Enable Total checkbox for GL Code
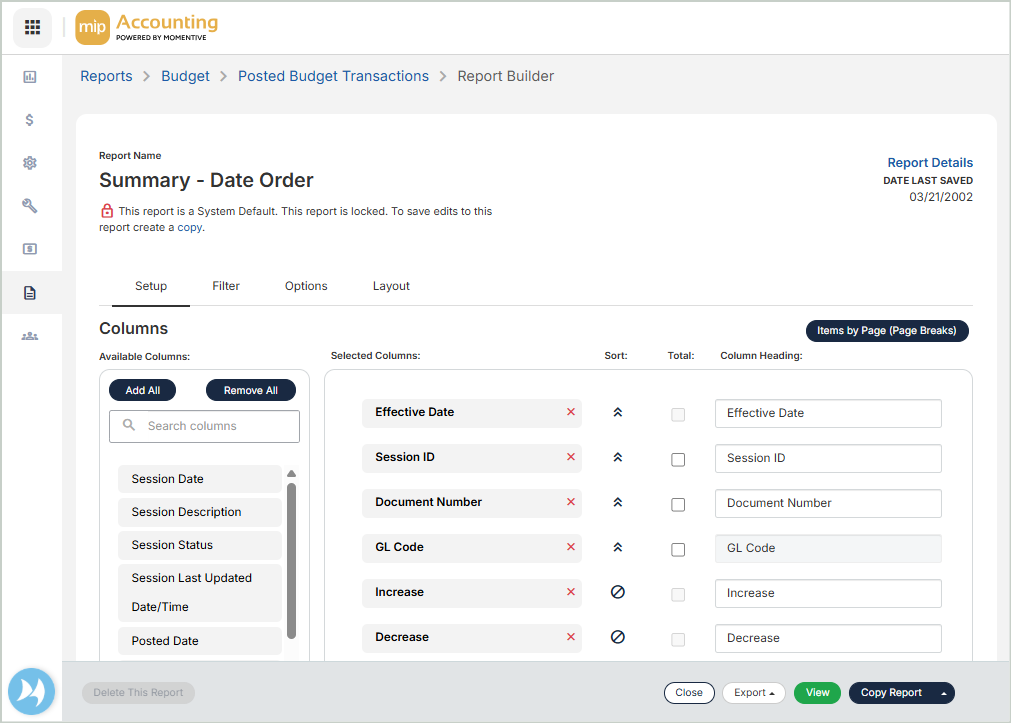The width and height of the screenshot is (1011, 723). click(x=678, y=550)
